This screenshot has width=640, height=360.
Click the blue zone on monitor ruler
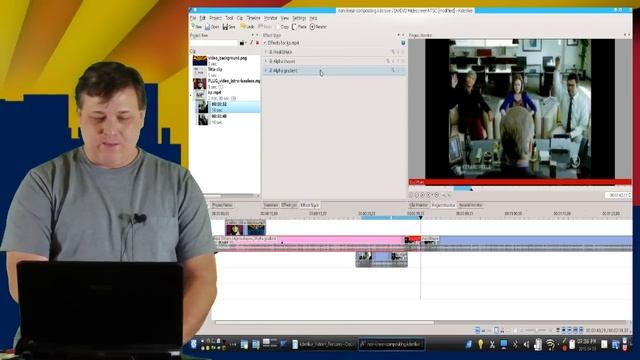click(x=462, y=189)
